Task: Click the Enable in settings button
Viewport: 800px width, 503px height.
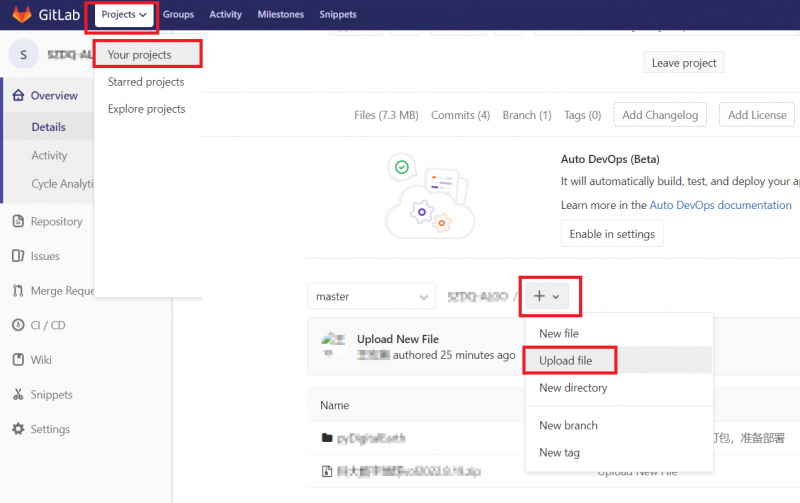Action: 612,234
